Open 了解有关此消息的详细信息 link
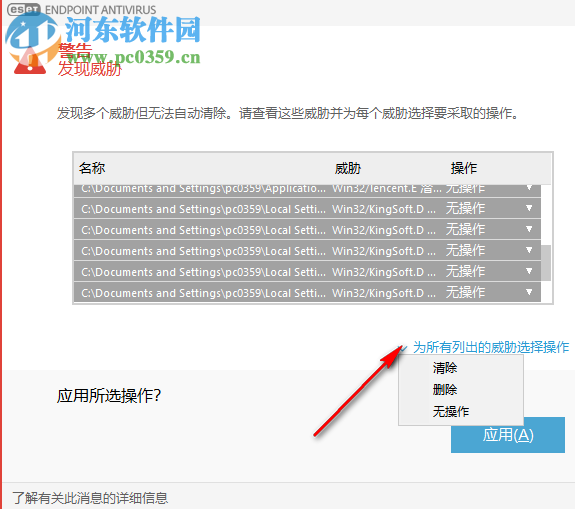The width and height of the screenshot is (575, 509). [x=90, y=498]
